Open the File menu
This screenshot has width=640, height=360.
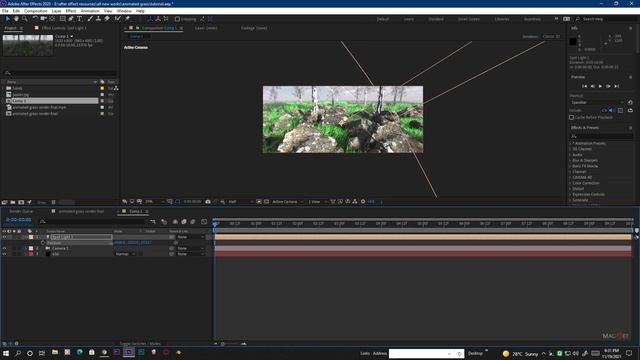pyautogui.click(x=5, y=11)
